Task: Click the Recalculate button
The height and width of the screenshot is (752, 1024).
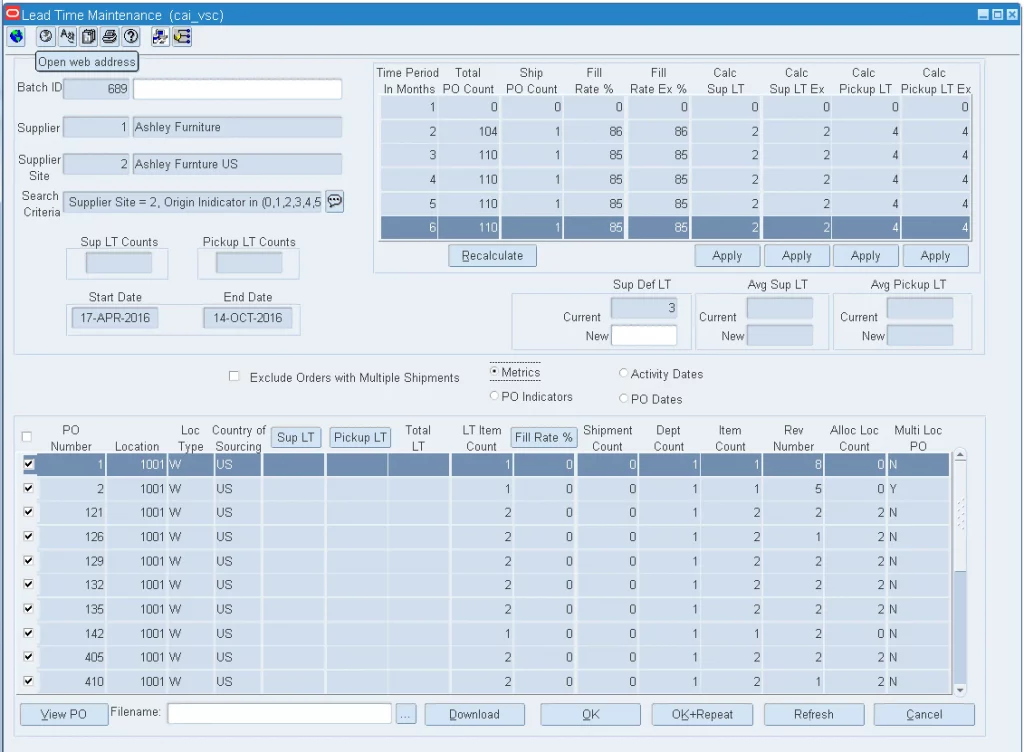Action: pos(492,256)
